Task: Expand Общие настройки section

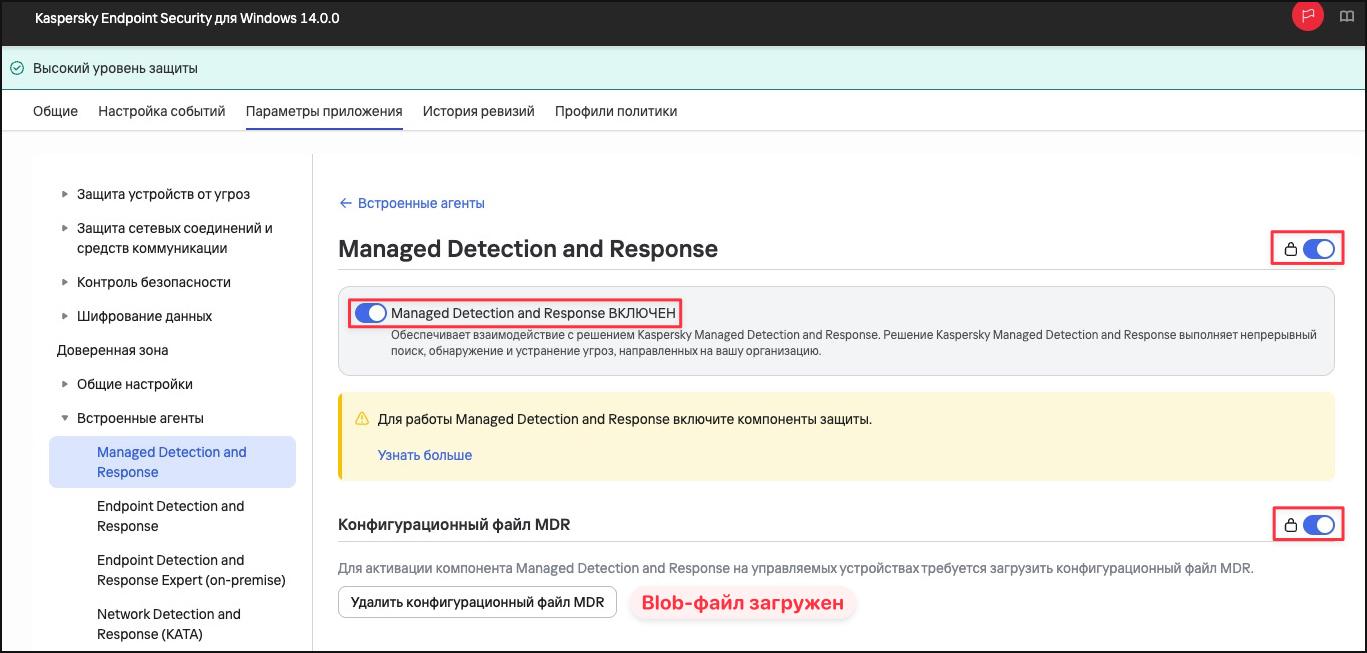Action: pos(65,384)
